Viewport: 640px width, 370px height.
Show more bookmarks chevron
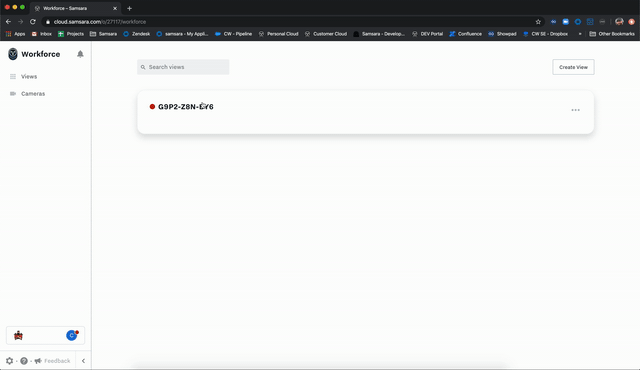pos(580,34)
